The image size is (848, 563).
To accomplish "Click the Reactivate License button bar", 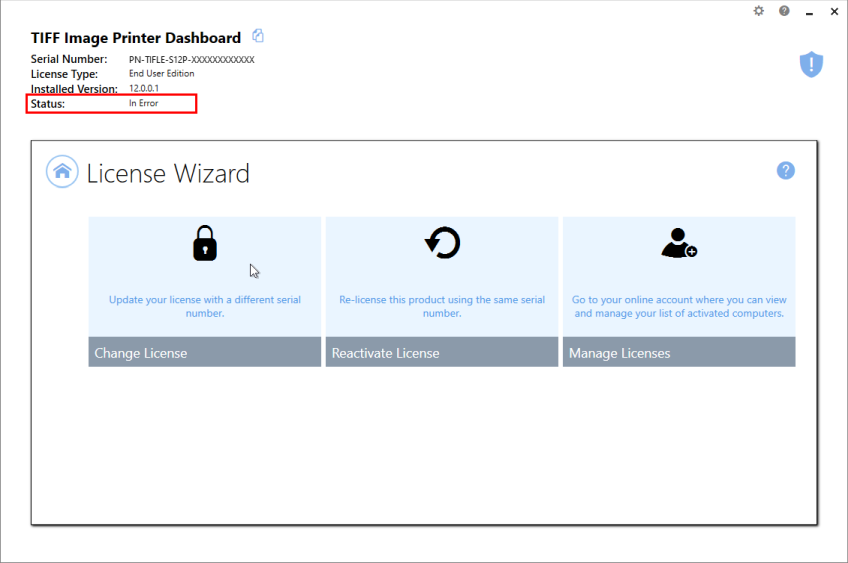I will coord(442,352).
